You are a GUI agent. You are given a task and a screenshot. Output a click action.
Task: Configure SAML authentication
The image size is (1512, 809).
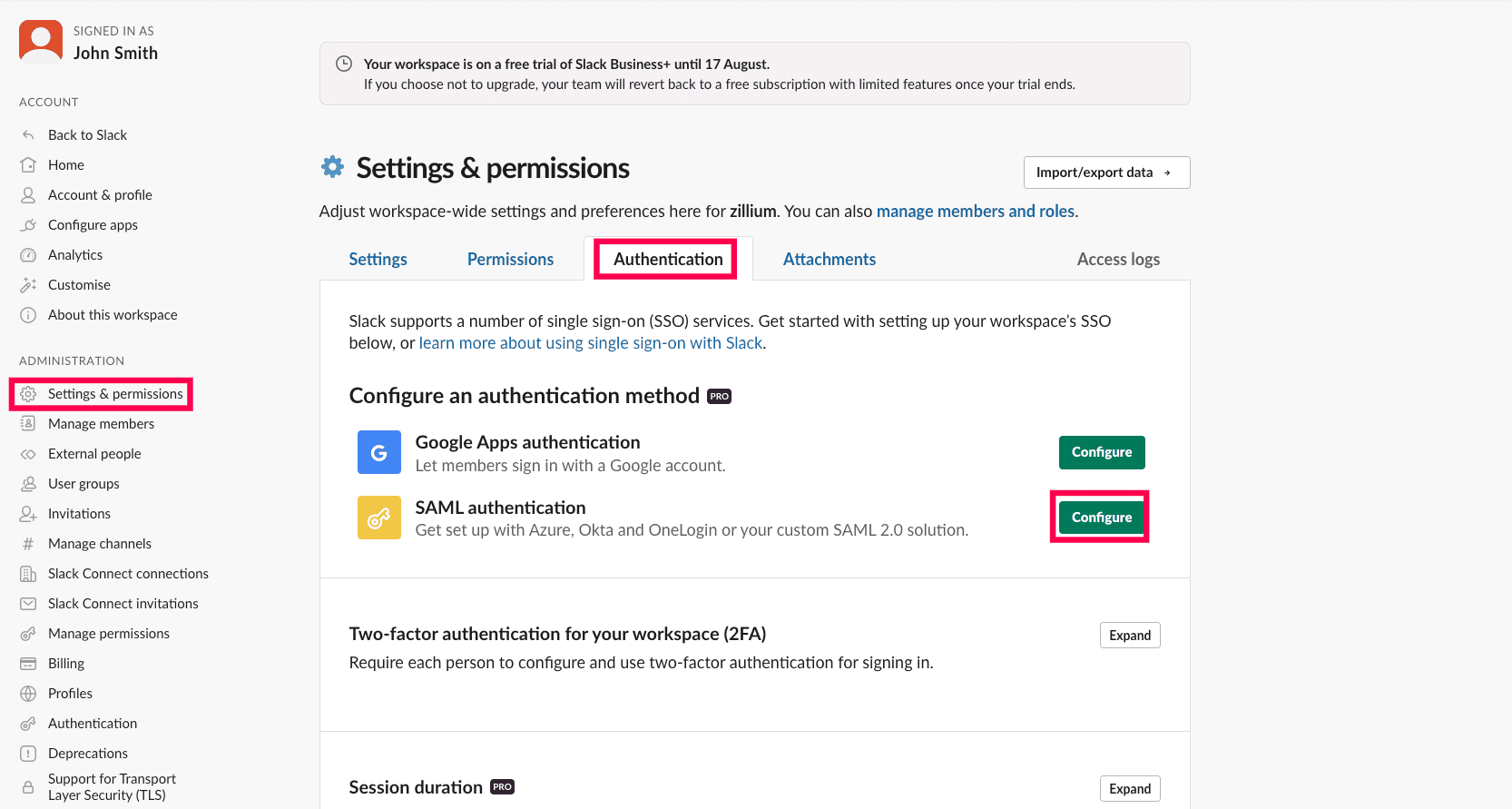(x=1101, y=518)
